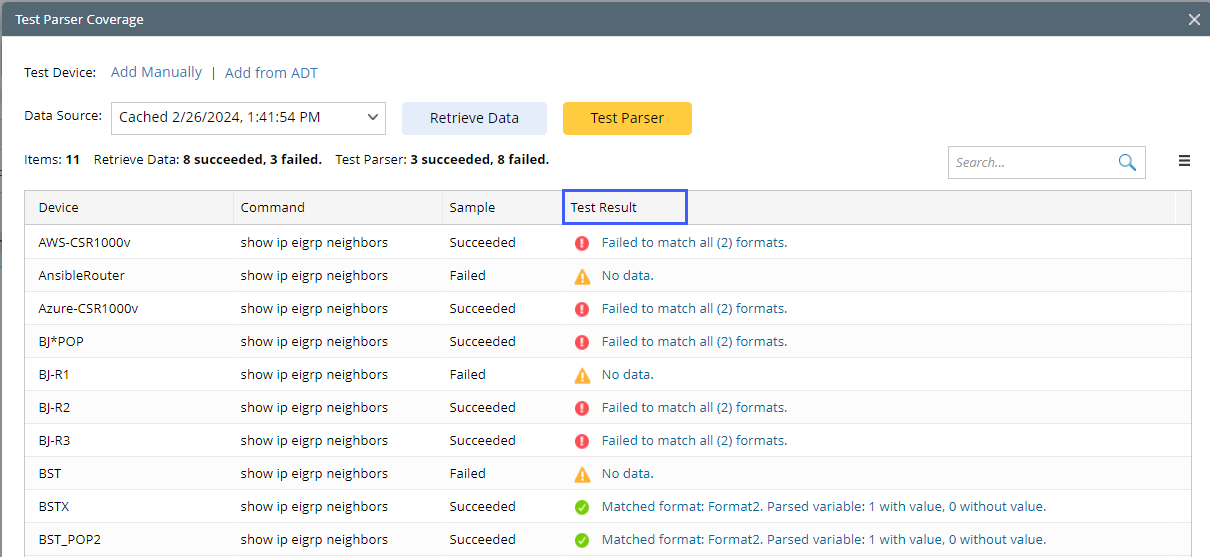Open the 'No data.' result for BST
Viewport: 1210px width, 557px height.
(x=627, y=474)
